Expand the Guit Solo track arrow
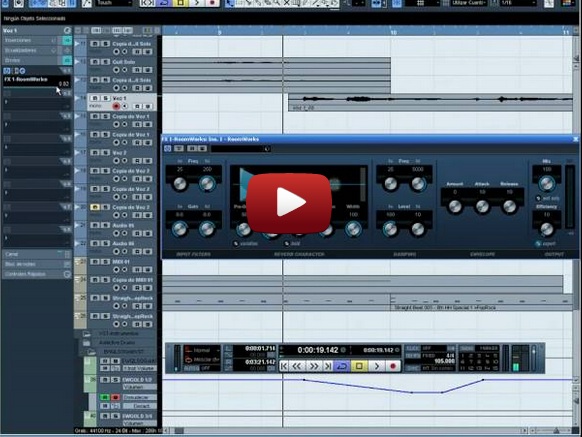The image size is (582, 437). [x=77, y=62]
